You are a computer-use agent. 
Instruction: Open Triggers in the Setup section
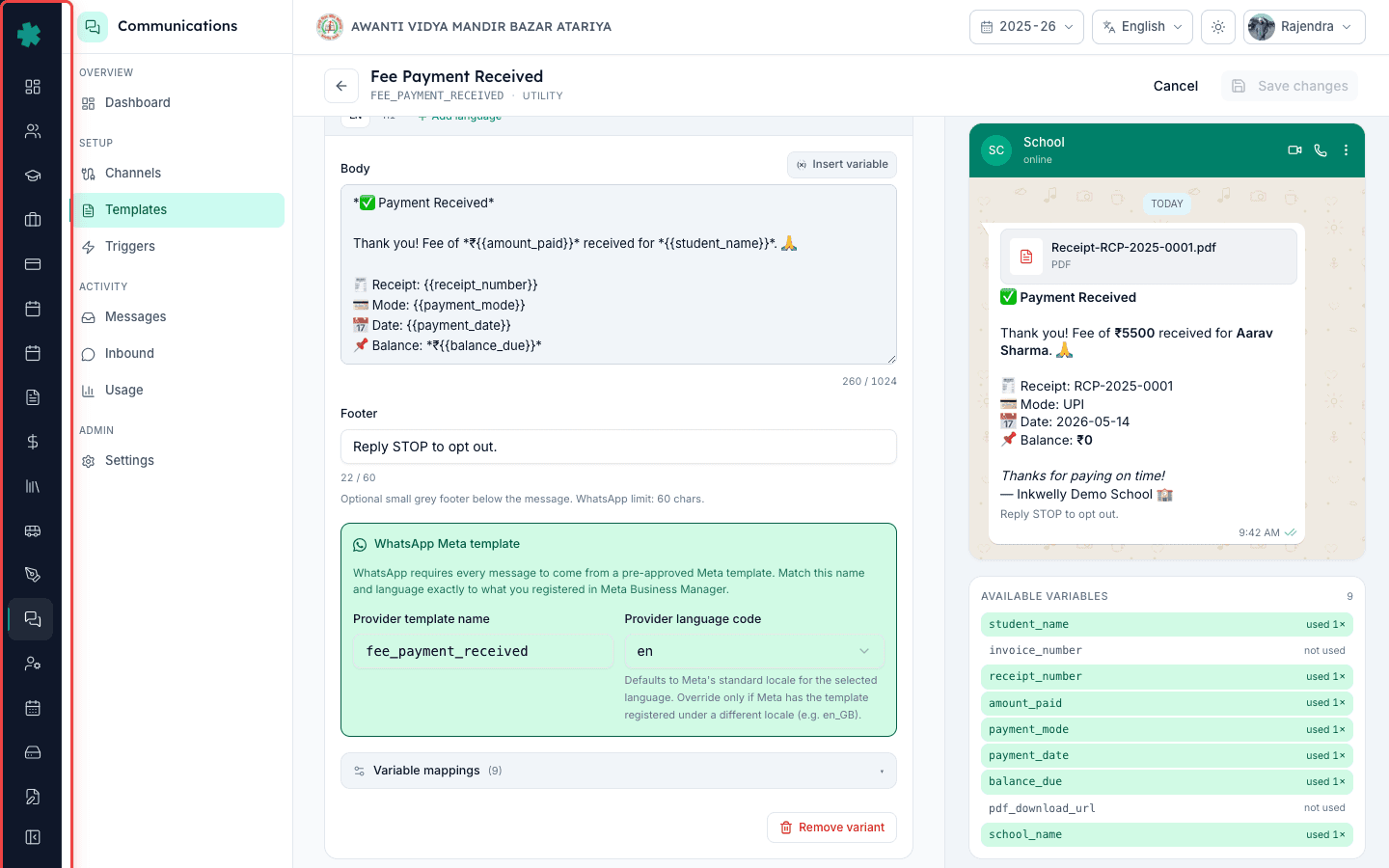178,247
